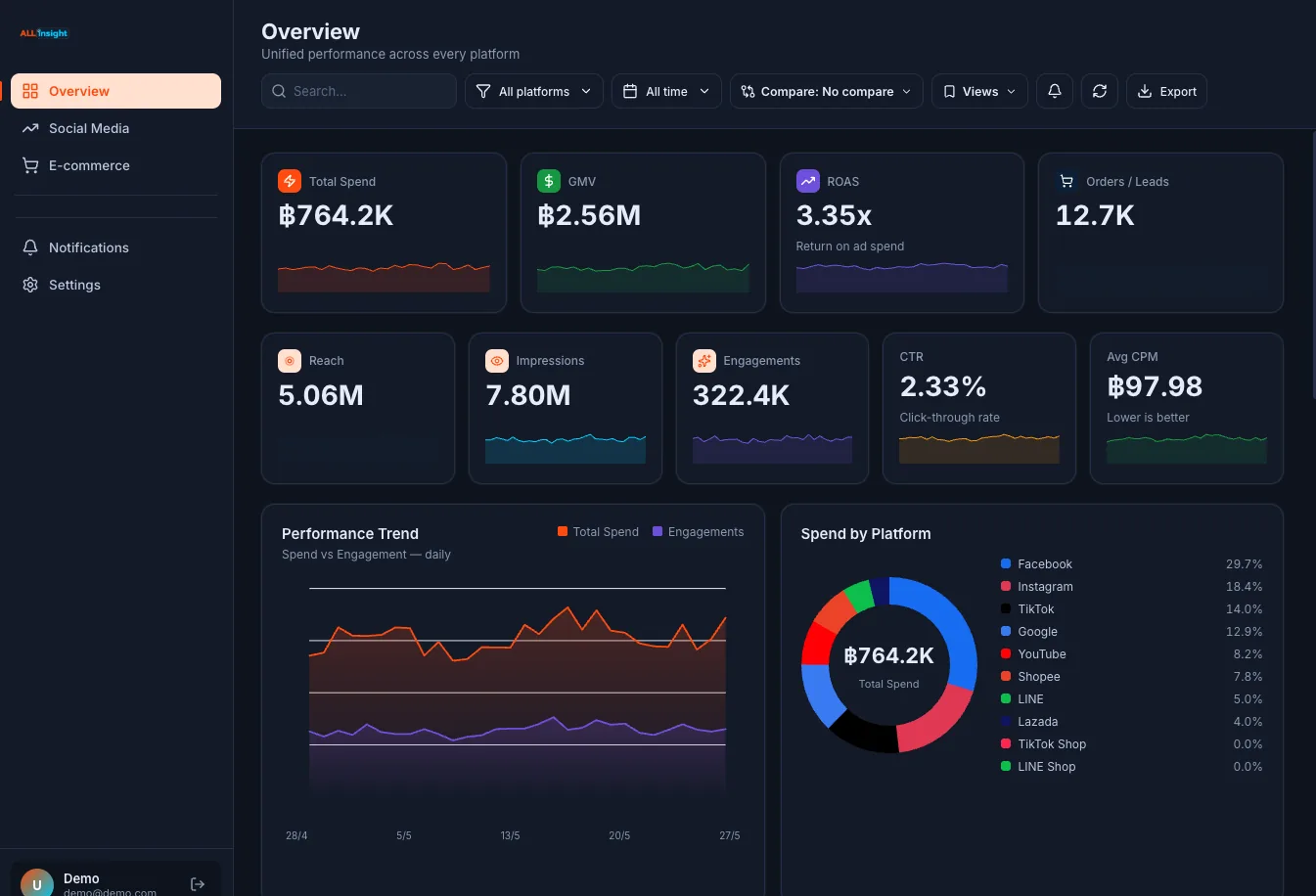Click the Total Spend lightning icon
Screen dimensions: 1316x896
[x=290, y=181]
